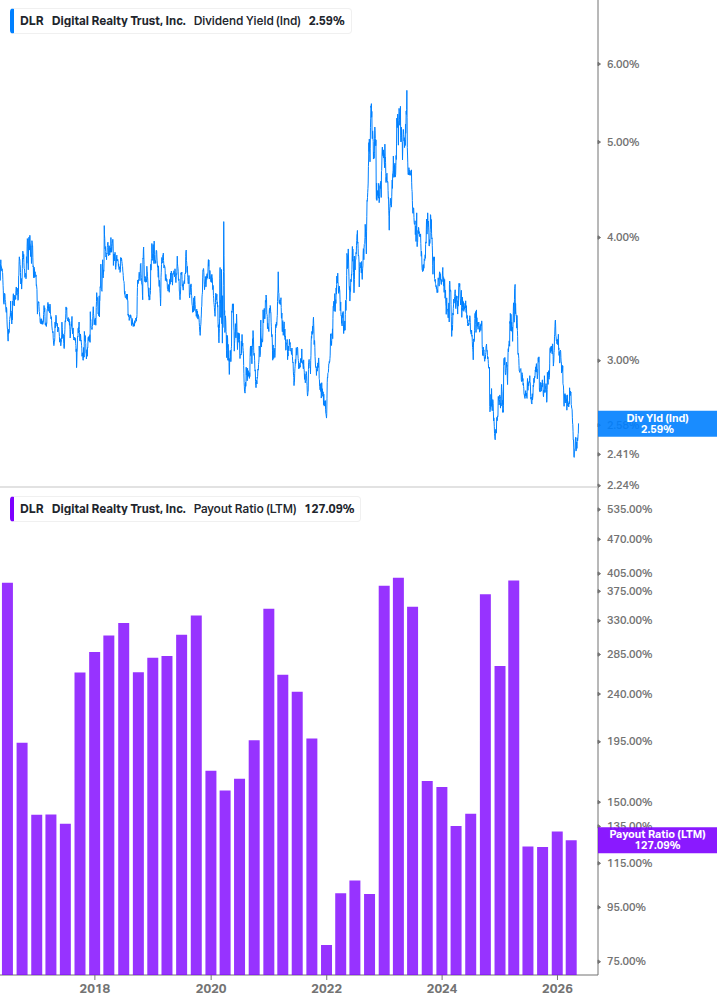Screen dimensions: 717x1005
Task: Click the 95.00% payout axis label
Action: pyautogui.click(x=626, y=908)
